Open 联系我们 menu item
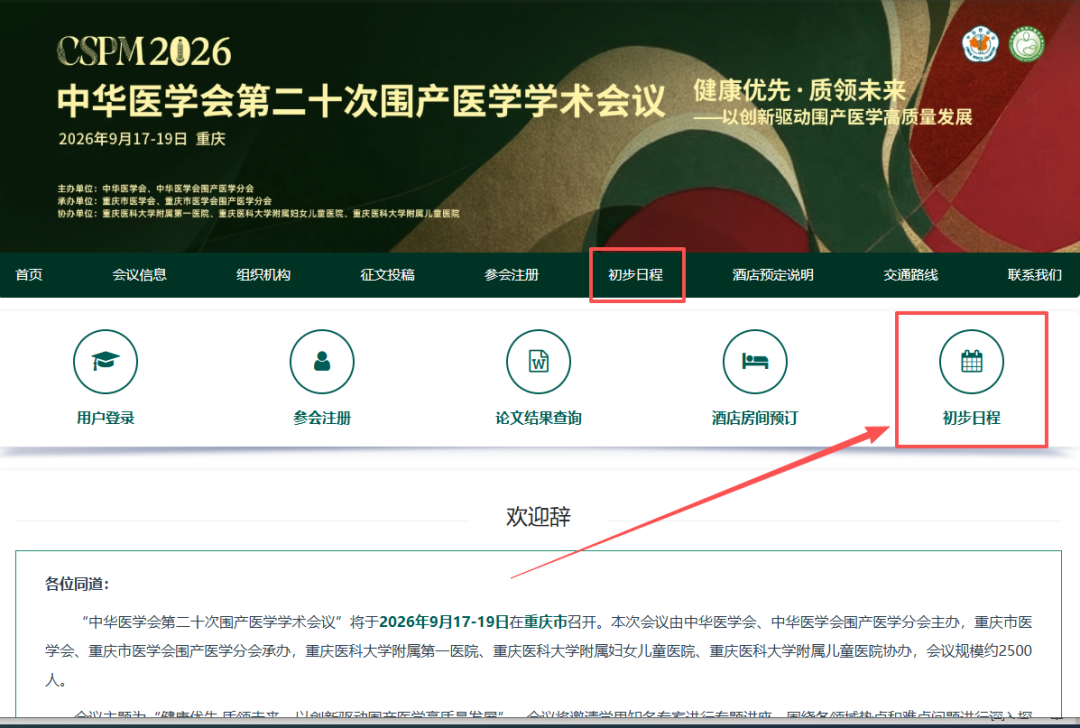This screenshot has height=728, width=1080. point(1035,275)
